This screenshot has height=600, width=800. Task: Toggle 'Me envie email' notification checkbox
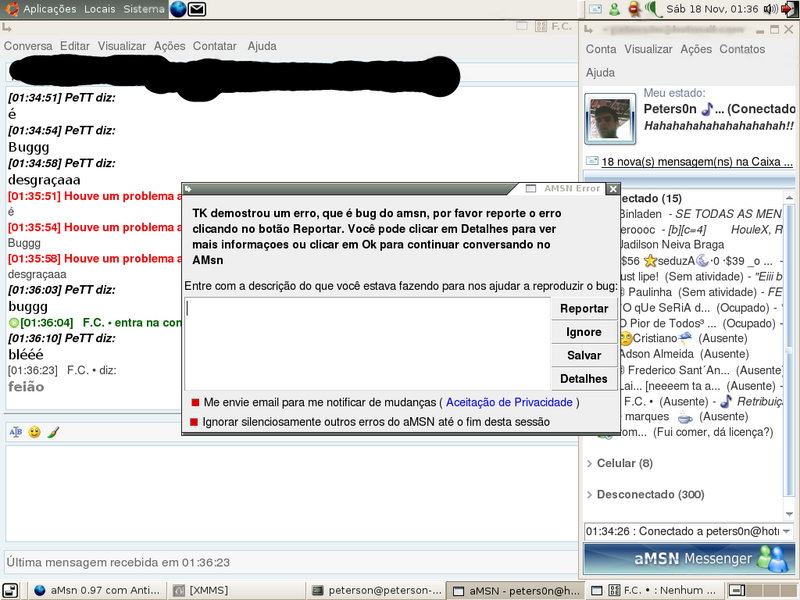pyautogui.click(x=195, y=403)
